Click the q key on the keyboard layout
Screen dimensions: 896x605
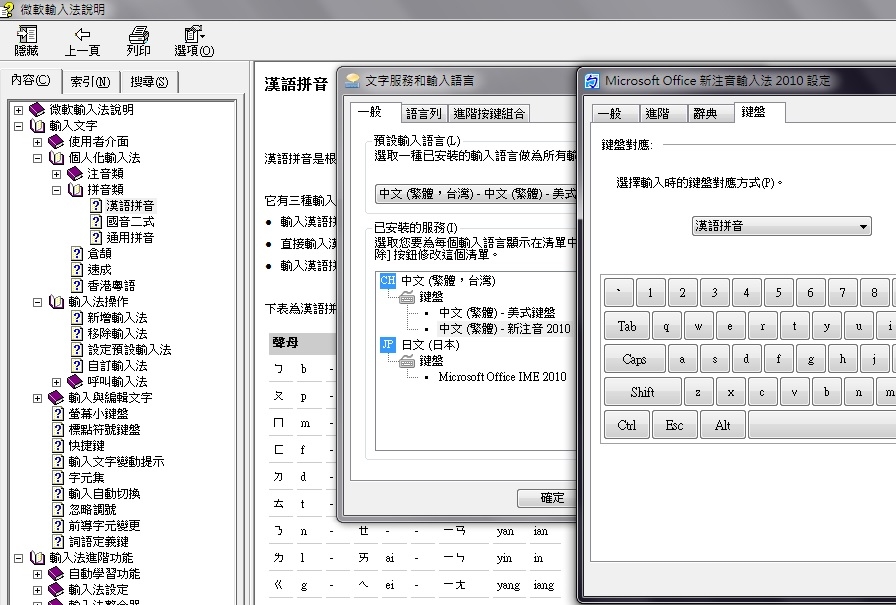(666, 326)
